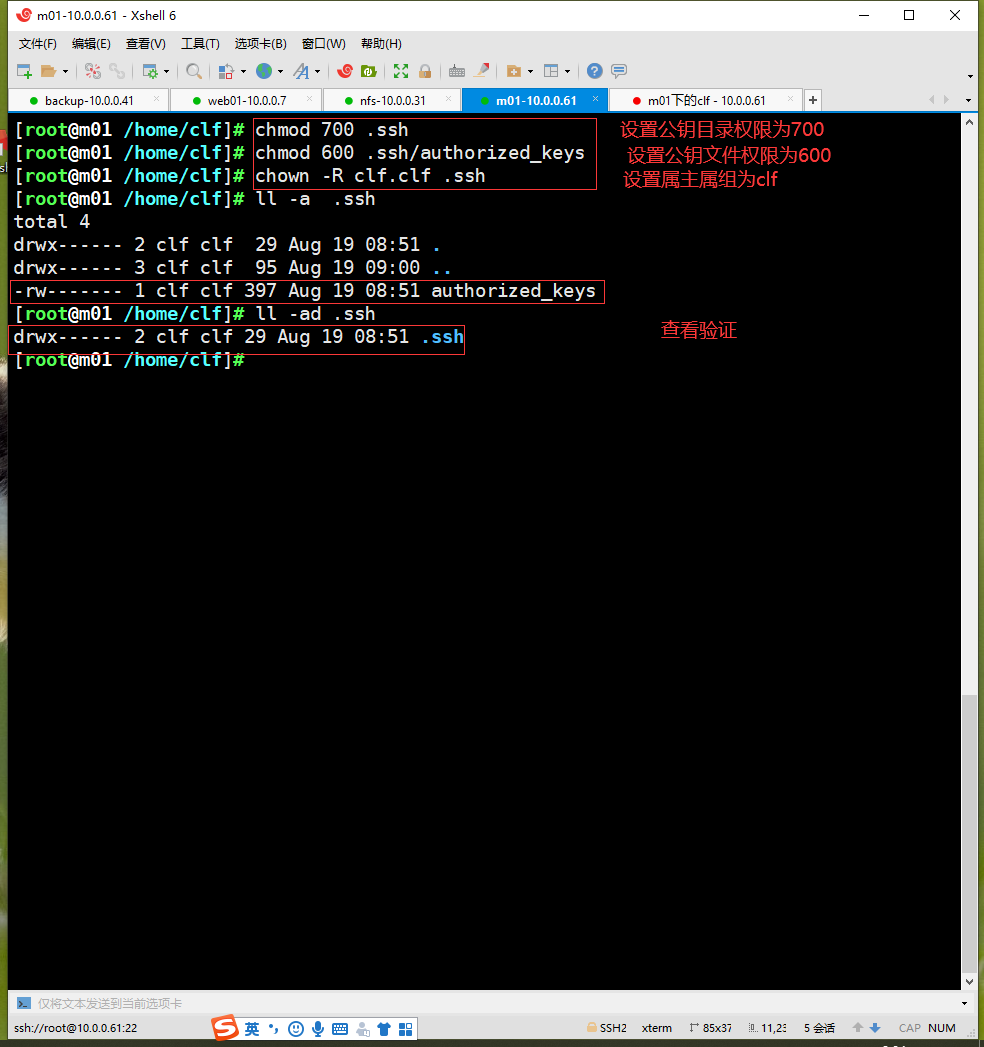
Task: Switch to the nfs-10.0.0.31 tab
Action: pos(393,101)
